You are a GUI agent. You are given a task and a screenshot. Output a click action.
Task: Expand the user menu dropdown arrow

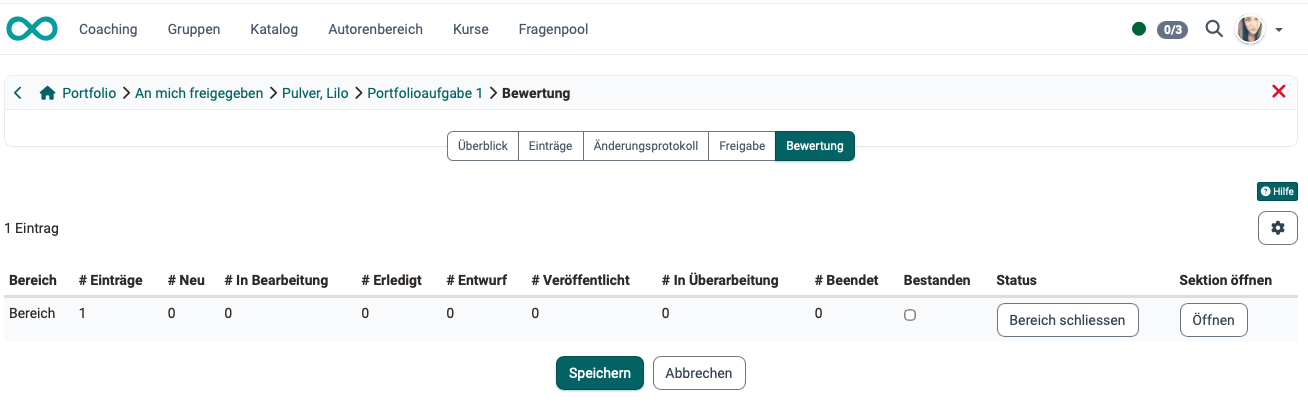click(x=1279, y=30)
